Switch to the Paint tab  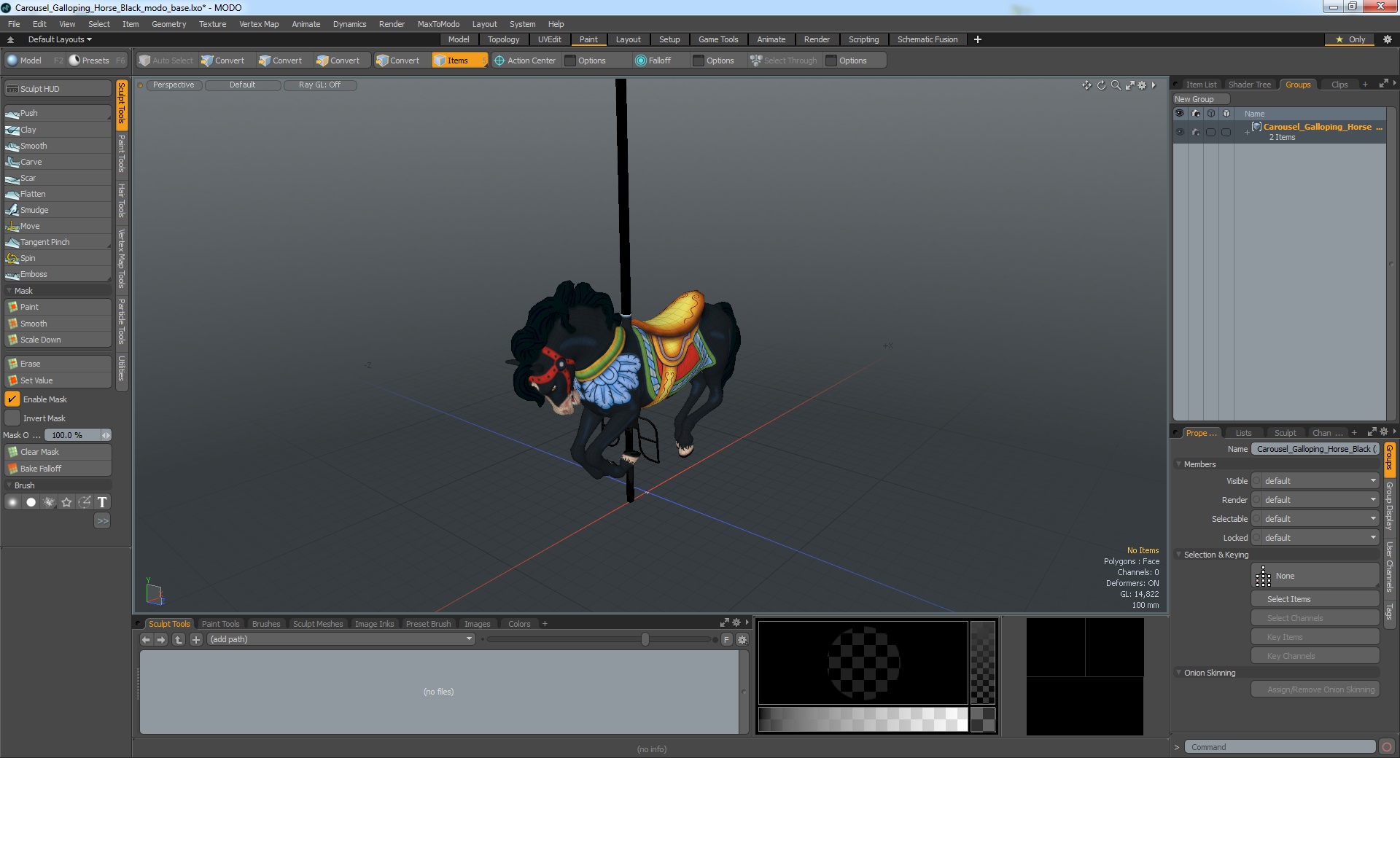(588, 39)
